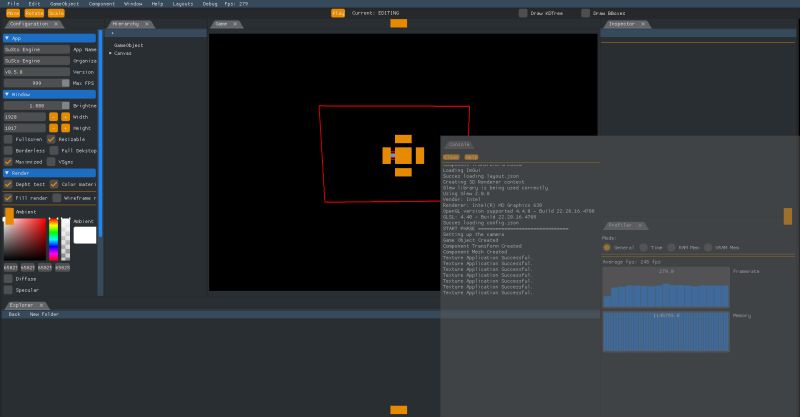Toggle the Draw BBoxes checkbox
The height and width of the screenshot is (417, 800).
pyautogui.click(x=586, y=13)
